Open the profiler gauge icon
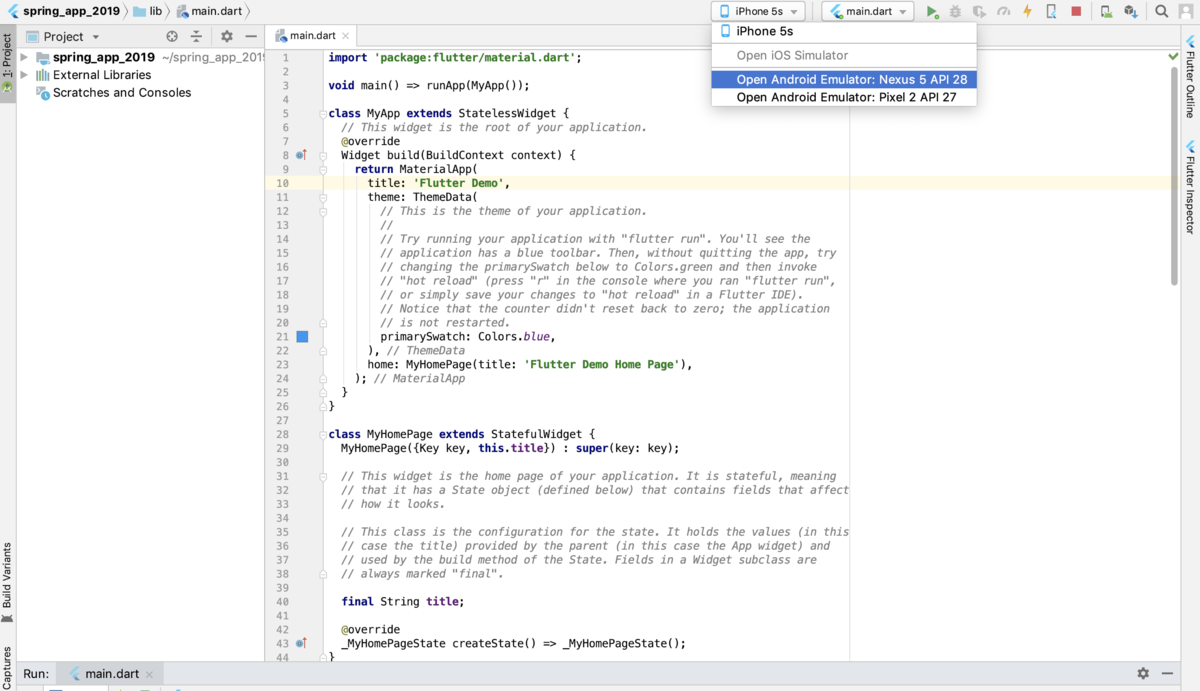The width and height of the screenshot is (1200, 691). point(1004,12)
